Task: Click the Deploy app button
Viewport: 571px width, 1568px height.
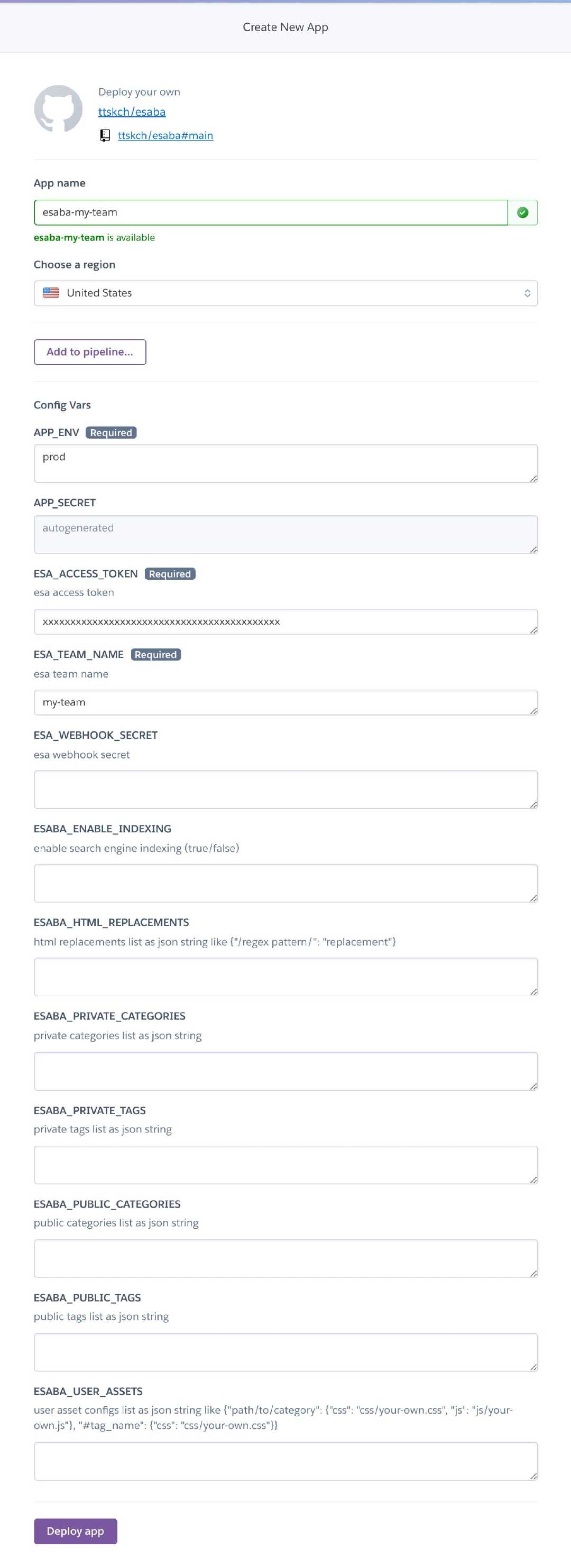Action: tap(76, 1530)
